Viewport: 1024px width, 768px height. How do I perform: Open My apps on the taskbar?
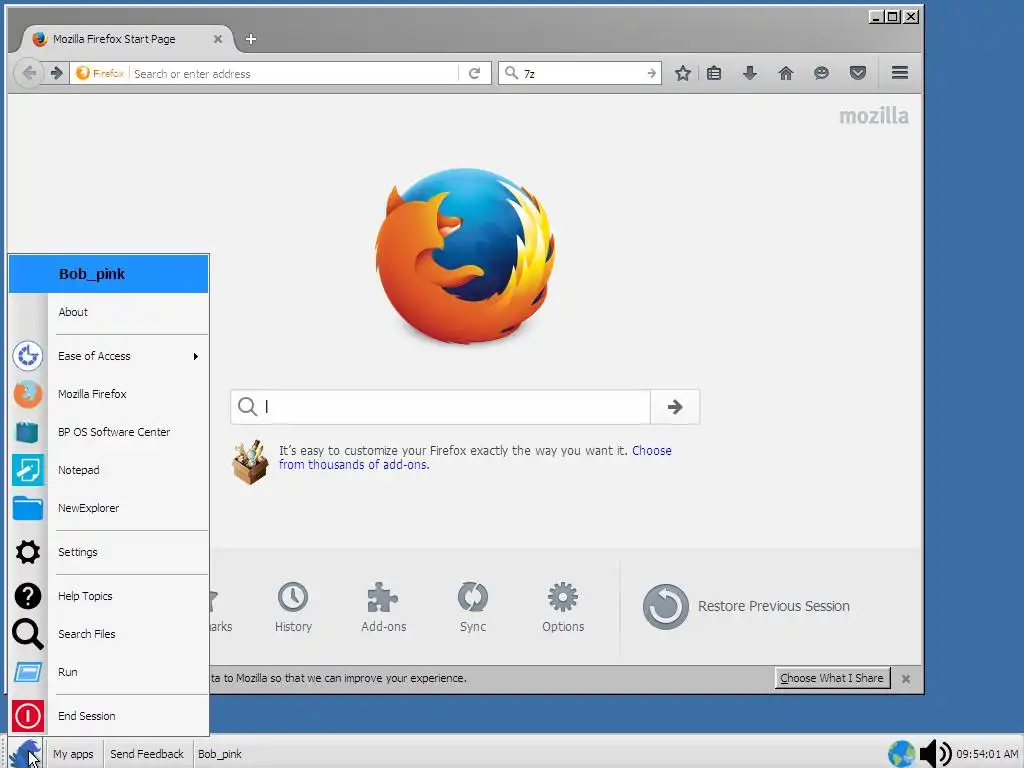tap(73, 754)
